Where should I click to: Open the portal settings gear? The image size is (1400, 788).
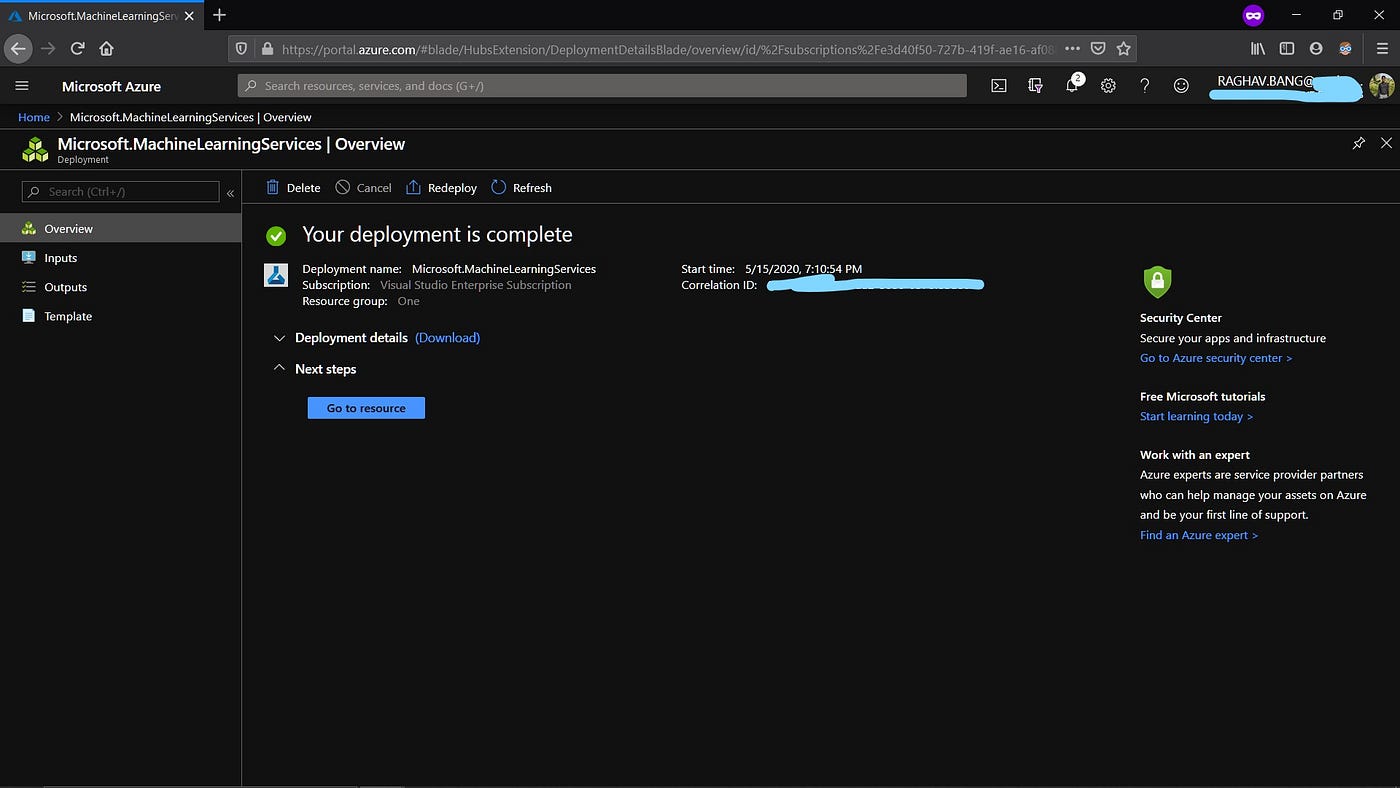click(x=1108, y=86)
